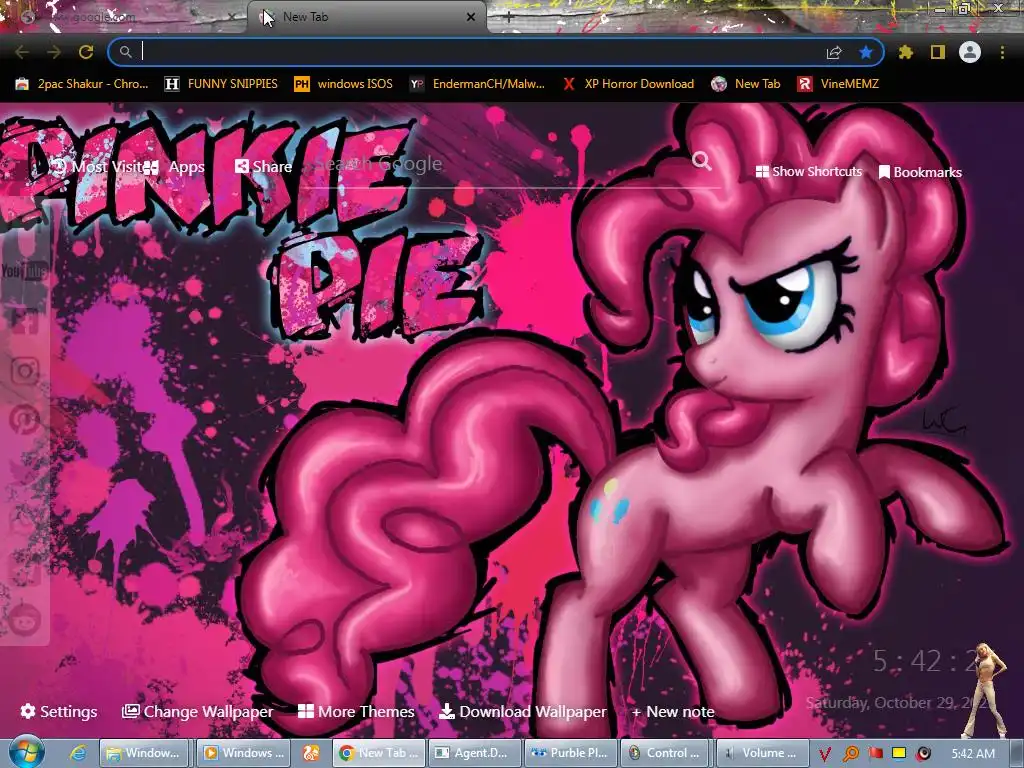Open FUNNY SNIPPIES bookmark
Viewport: 1024px width, 768px height.
221,84
